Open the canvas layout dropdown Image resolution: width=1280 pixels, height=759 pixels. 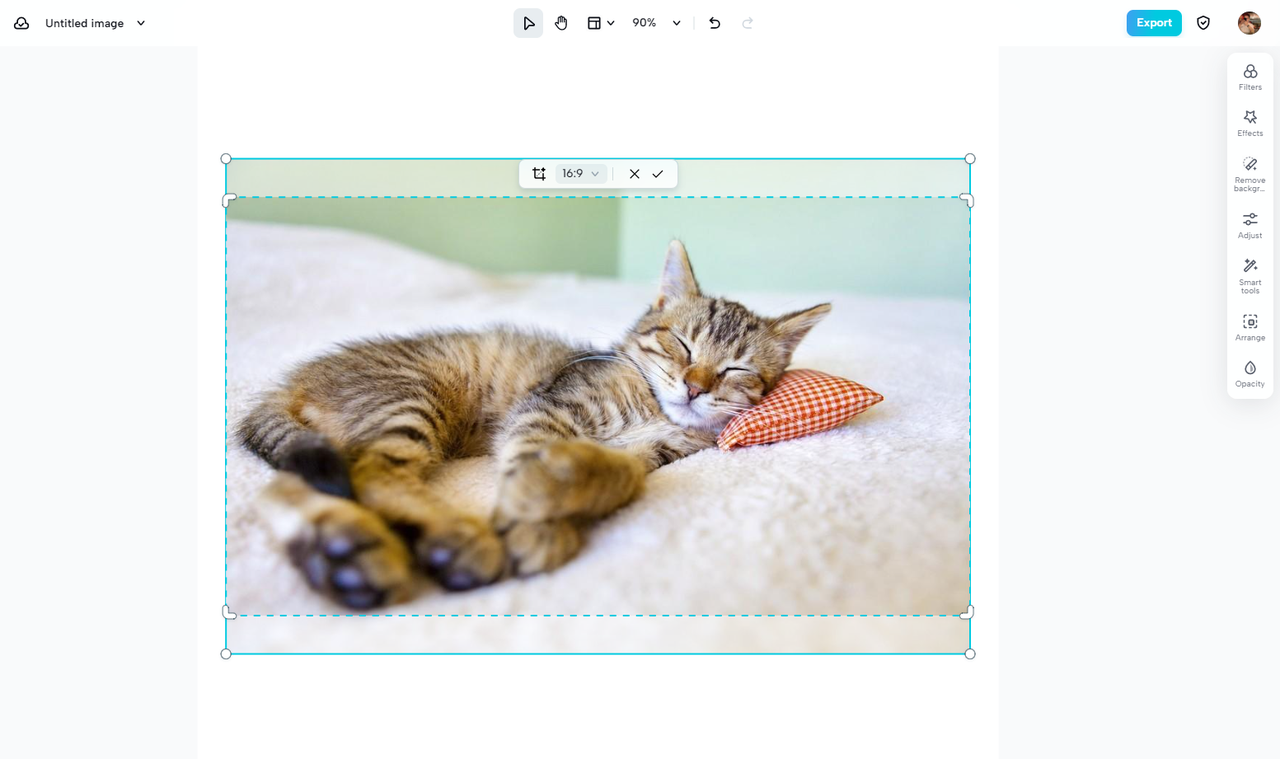click(x=600, y=22)
